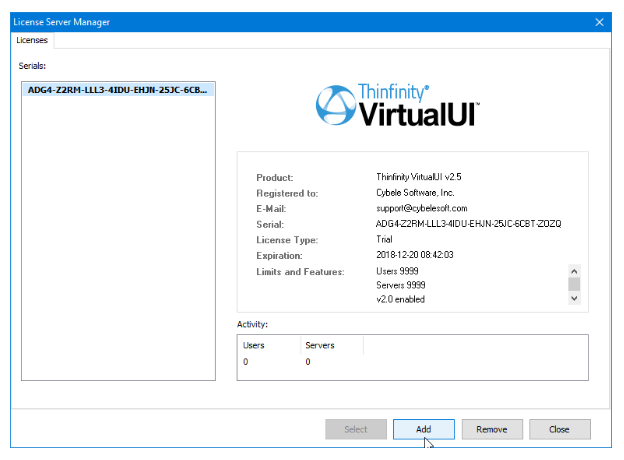This screenshot has height=460, width=624.
Task: Click the expiration date 2018-12-20 08:42:03
Action: click(x=415, y=255)
